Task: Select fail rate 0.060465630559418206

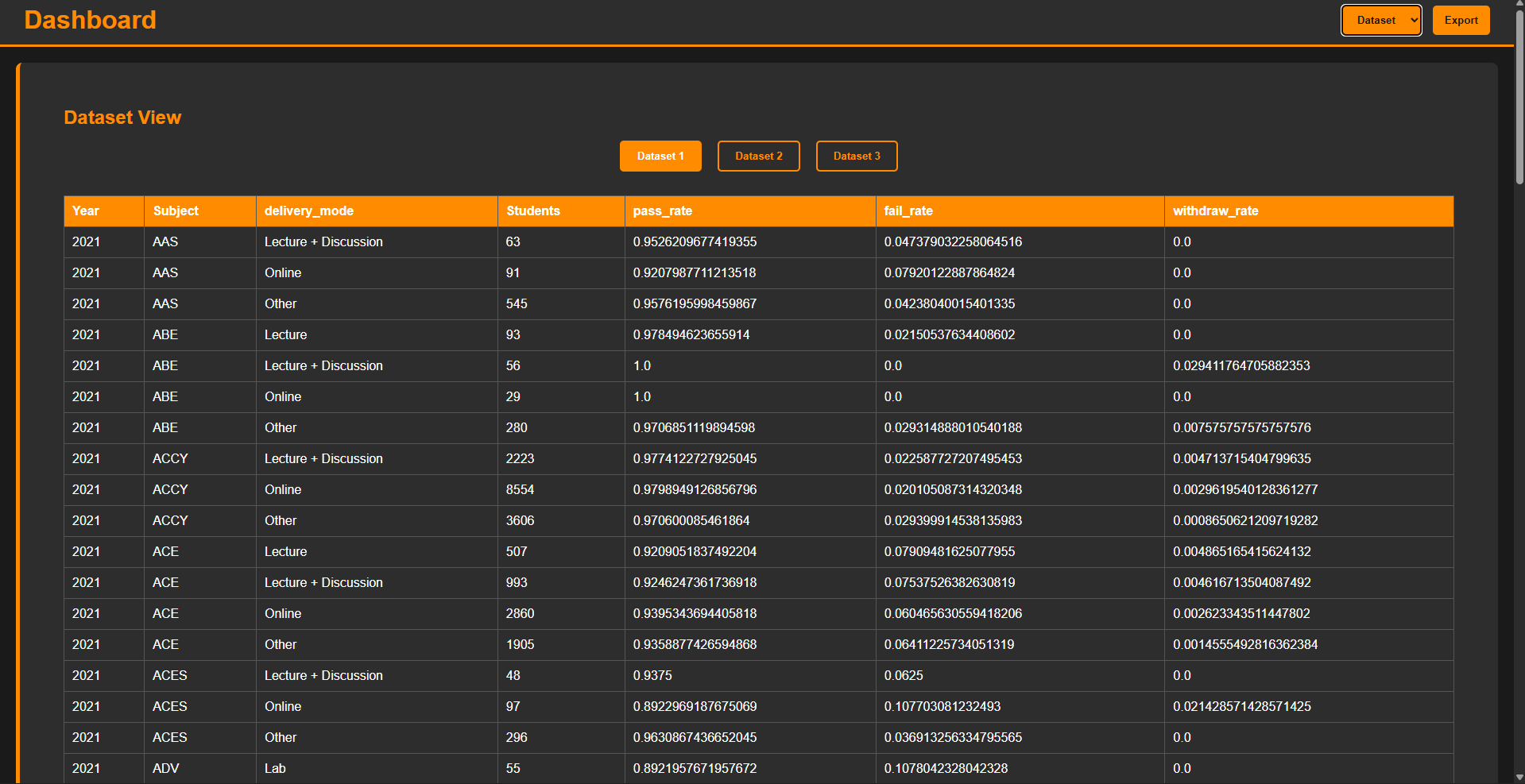Action: click(x=1020, y=614)
